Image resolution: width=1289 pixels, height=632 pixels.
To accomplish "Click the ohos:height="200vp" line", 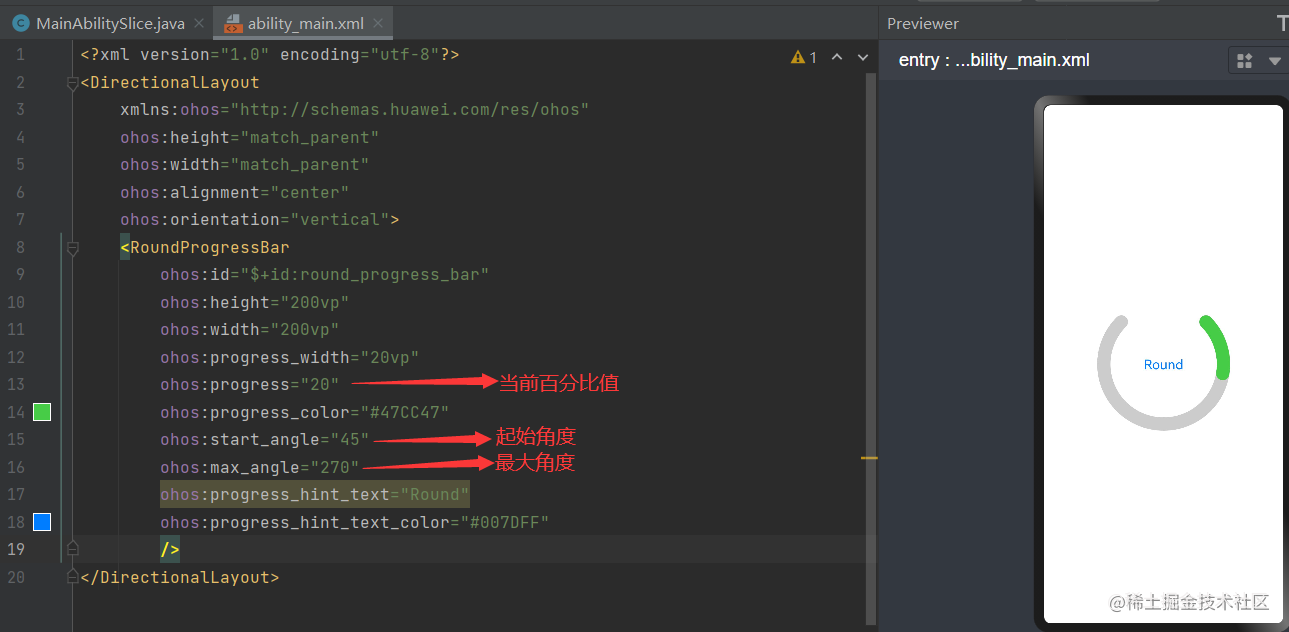I will pos(254,302).
